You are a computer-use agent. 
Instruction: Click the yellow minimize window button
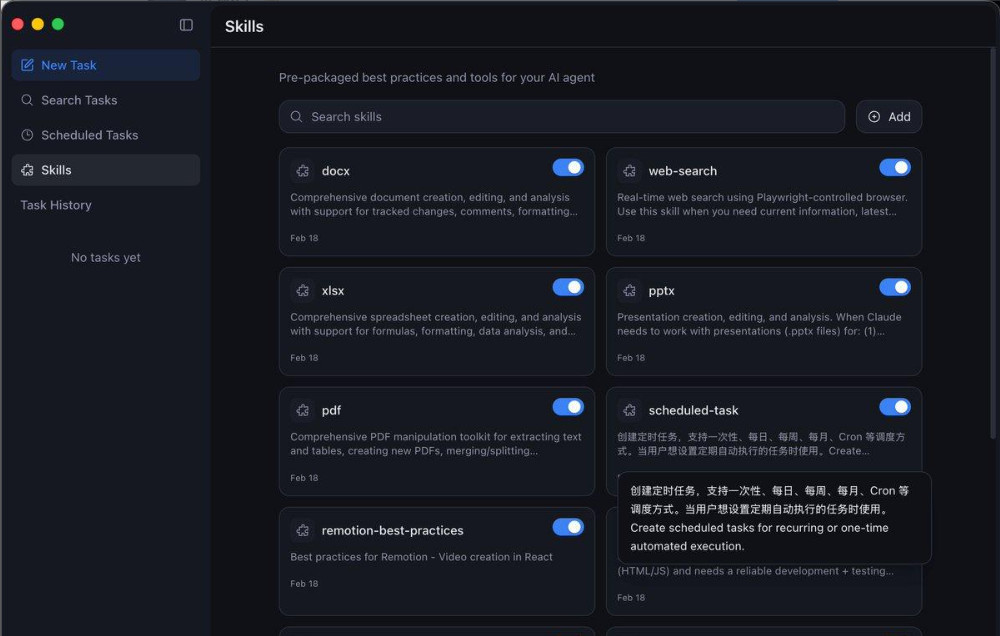coord(38,24)
